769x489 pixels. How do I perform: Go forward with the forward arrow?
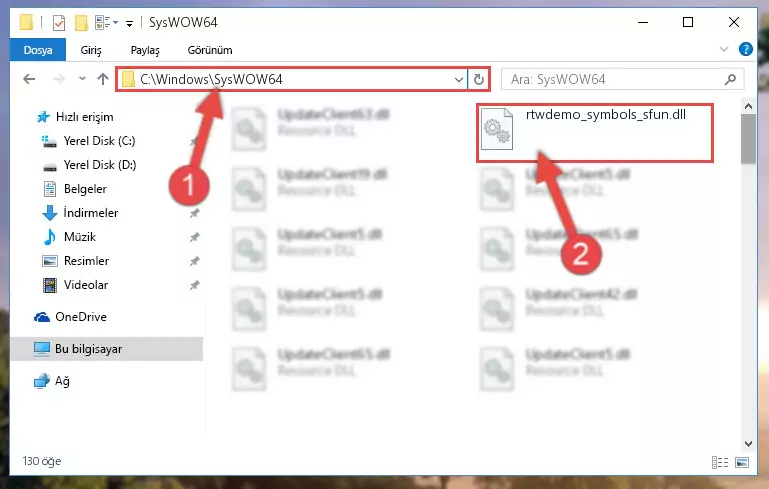tap(58, 79)
